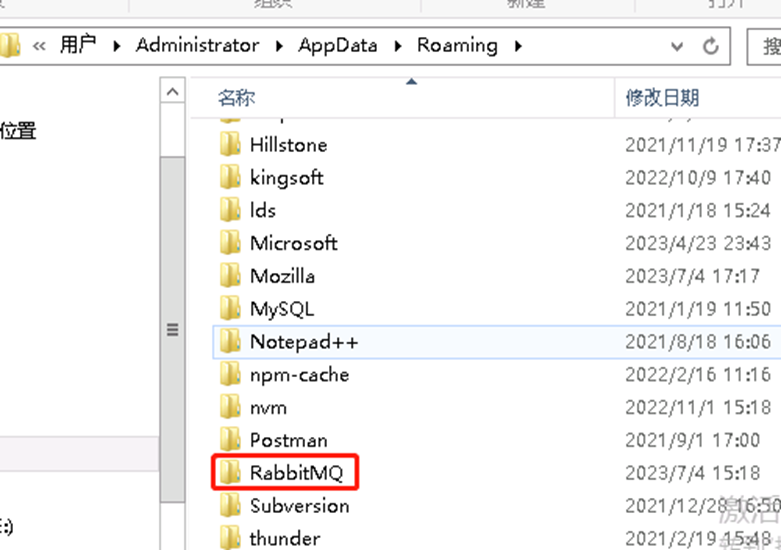Go to Administrator in the breadcrumb
The image size is (781, 550).
(x=198, y=45)
